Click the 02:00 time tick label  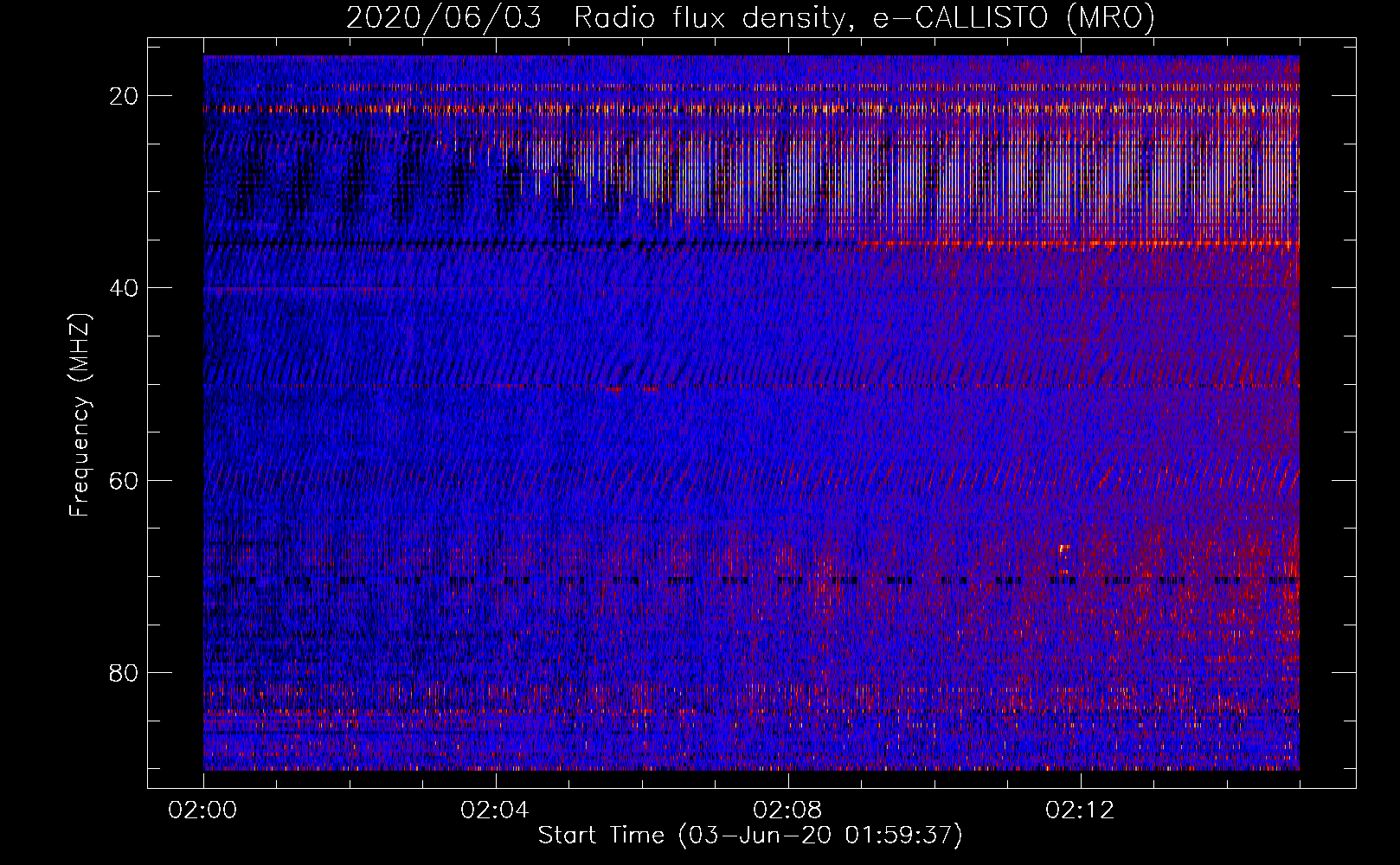coord(203,811)
